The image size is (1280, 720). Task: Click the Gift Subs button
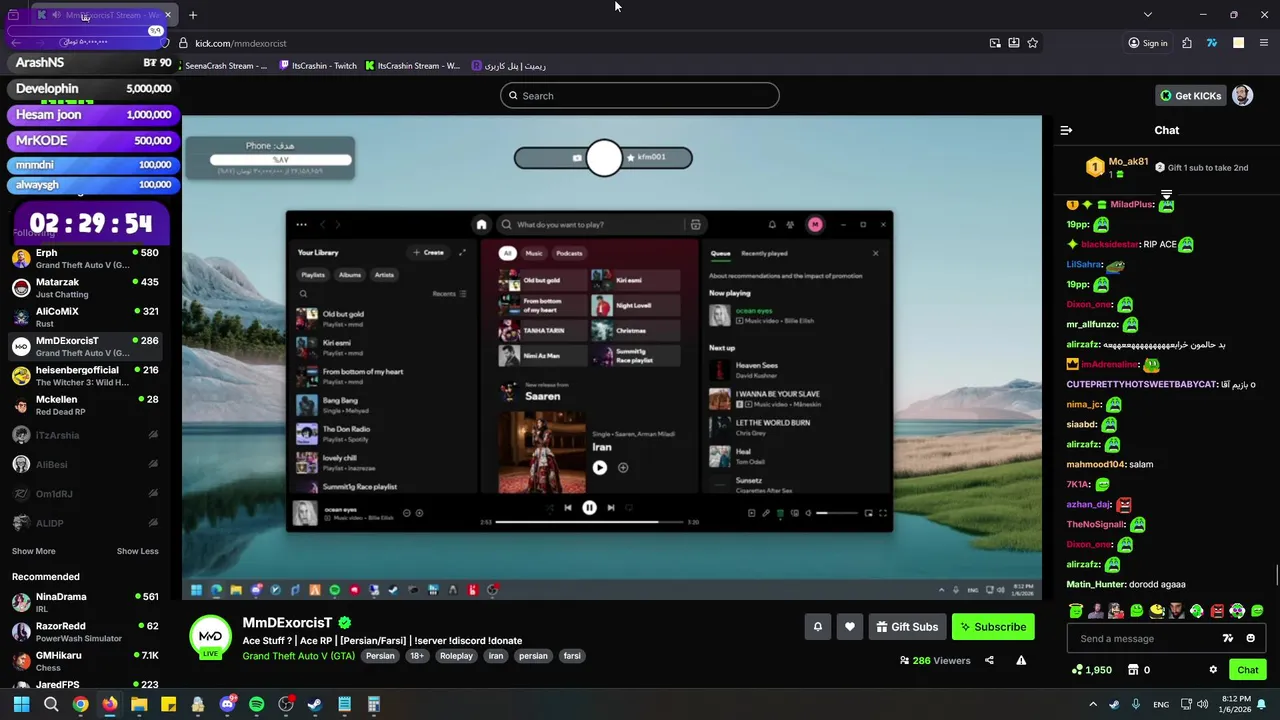(907, 627)
